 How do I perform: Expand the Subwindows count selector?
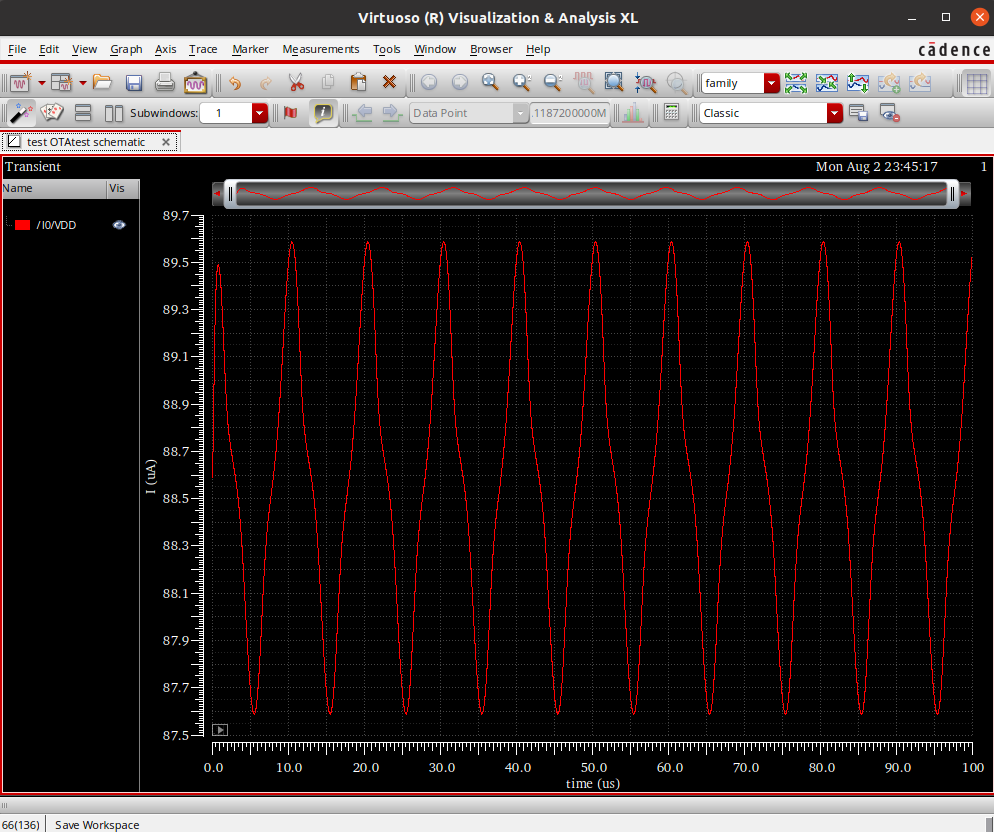259,113
